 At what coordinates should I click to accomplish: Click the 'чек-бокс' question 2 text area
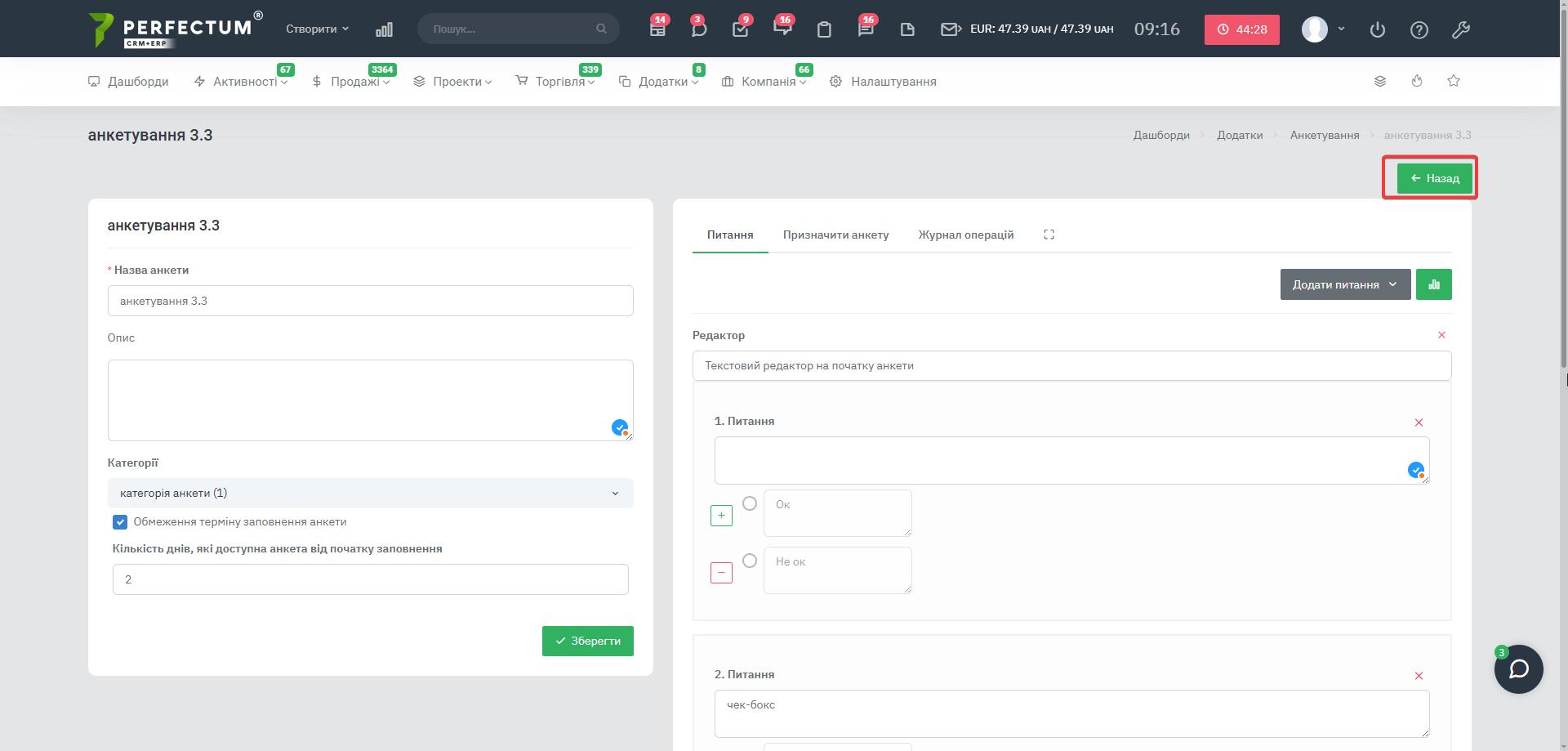[x=1071, y=713]
